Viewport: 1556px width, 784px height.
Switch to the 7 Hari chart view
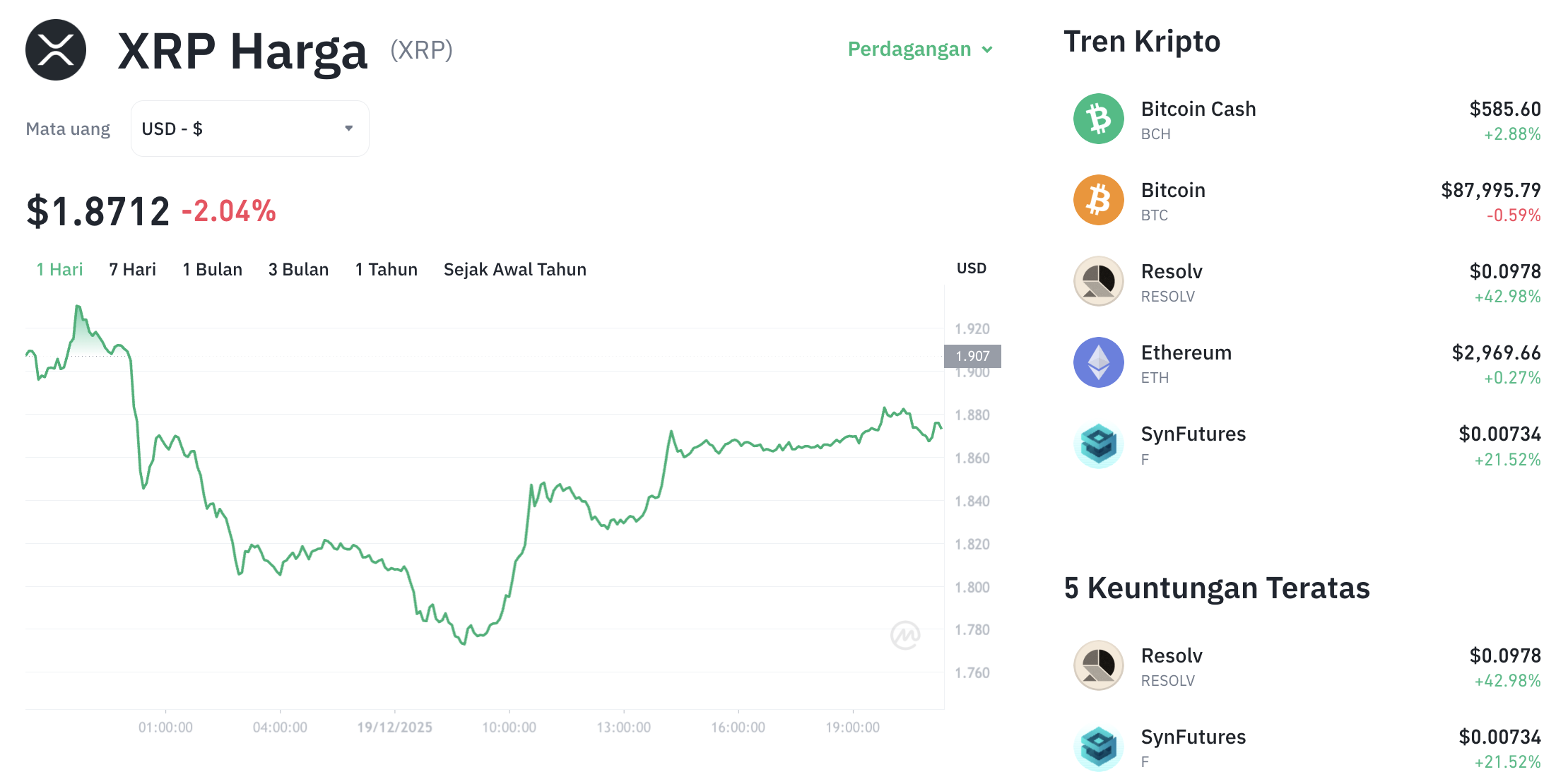tap(131, 269)
